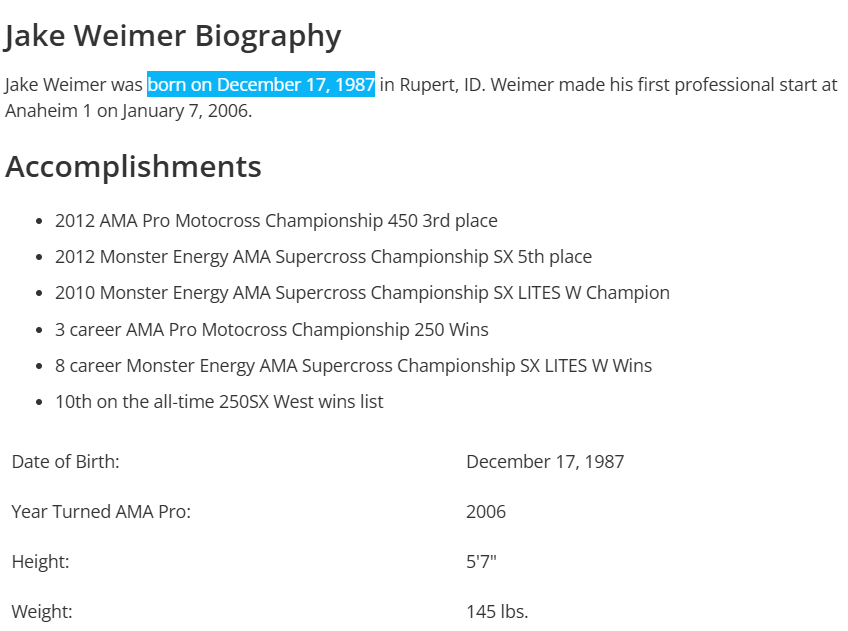Image resolution: width=848 pixels, height=631 pixels.
Task: Click the 8 career SX LITES W Wins item
Action: coord(353,366)
